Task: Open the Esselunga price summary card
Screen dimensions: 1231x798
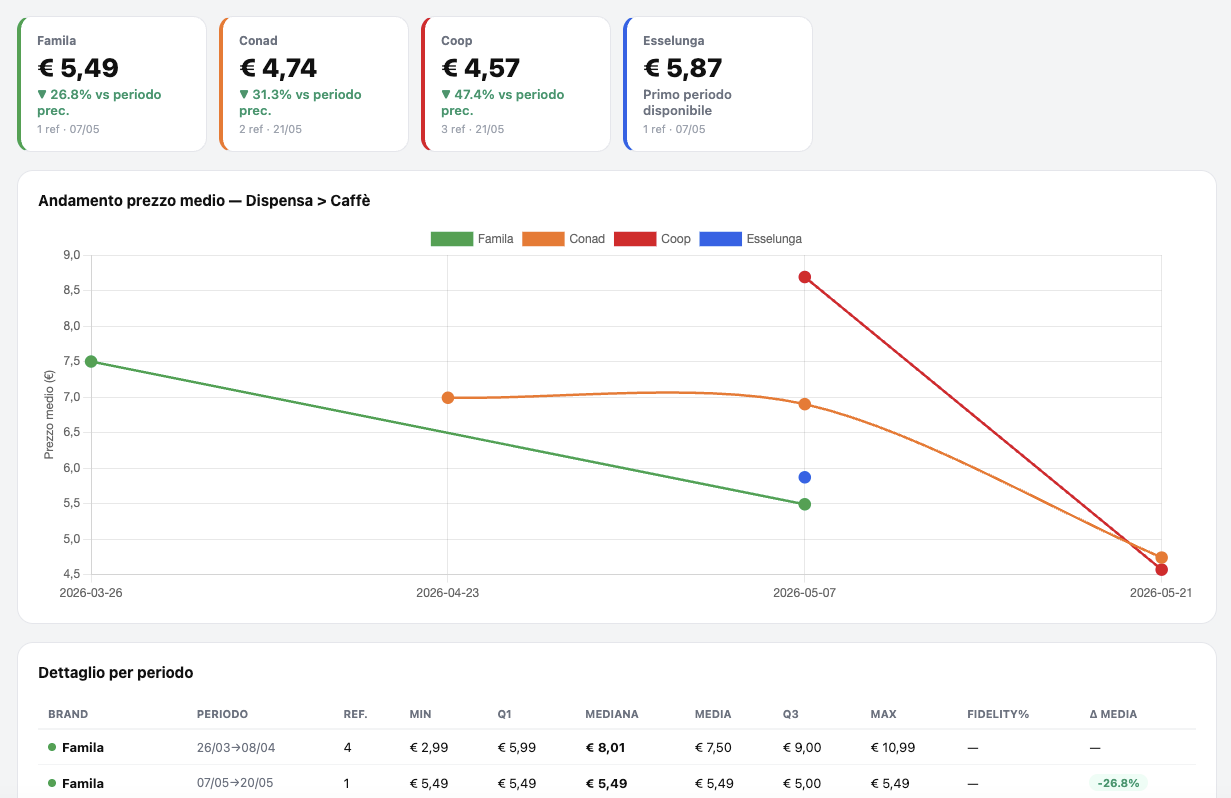Action: [718, 84]
